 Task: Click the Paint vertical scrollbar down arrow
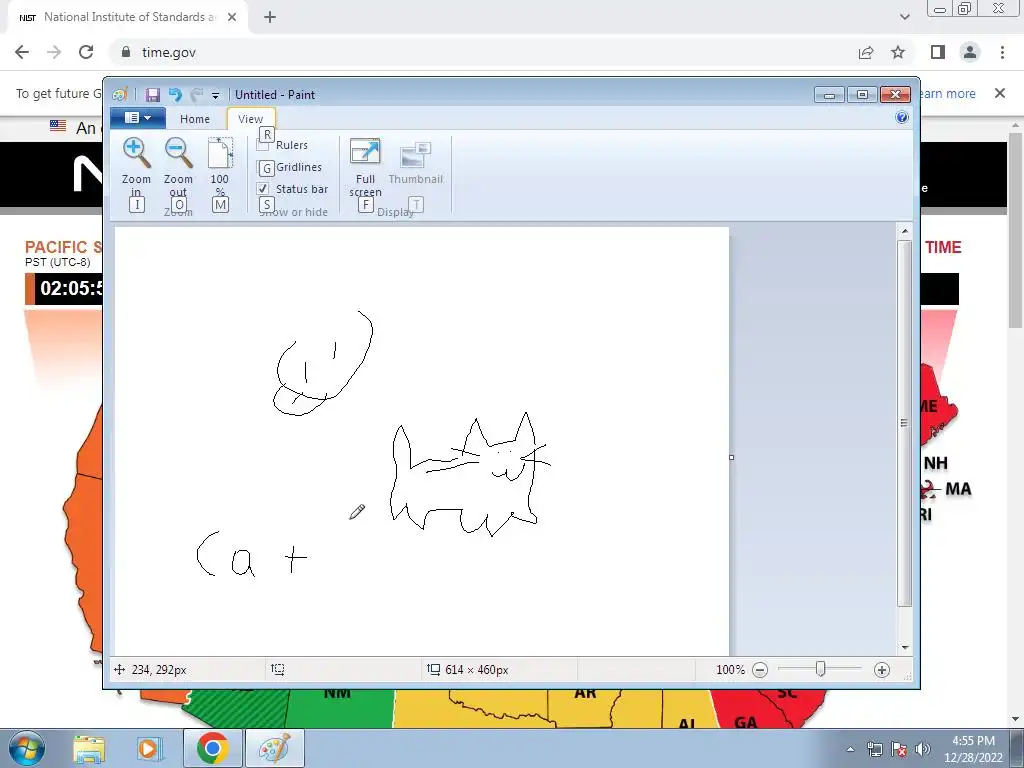tap(904, 647)
